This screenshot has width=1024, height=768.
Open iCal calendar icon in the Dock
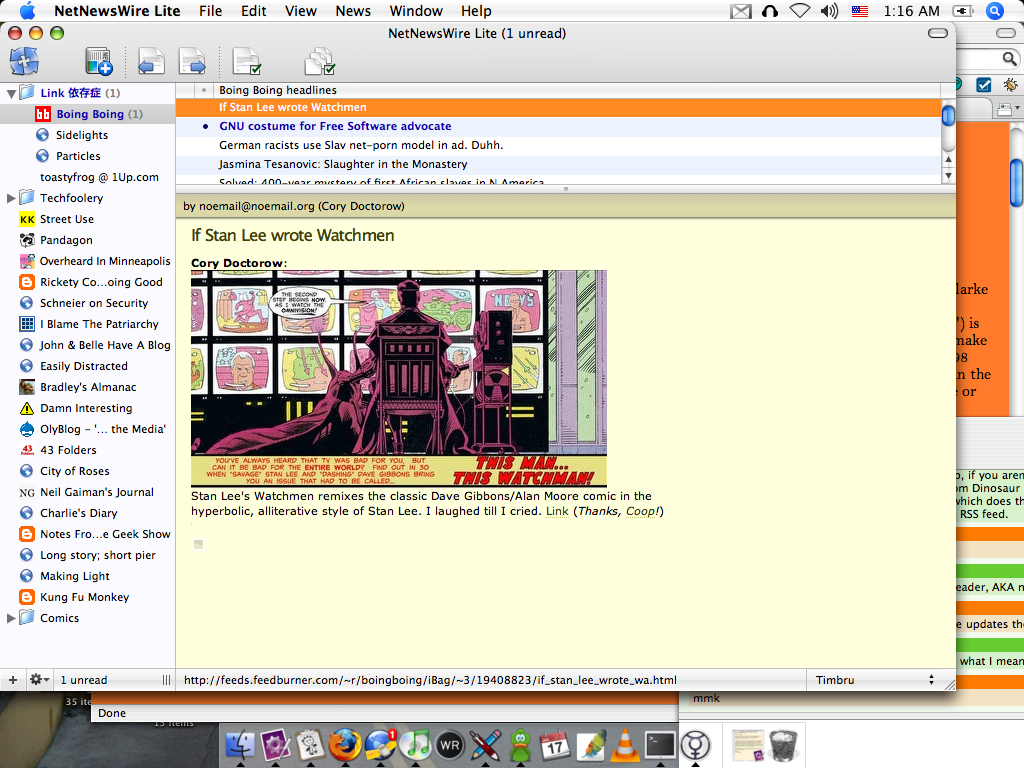555,744
